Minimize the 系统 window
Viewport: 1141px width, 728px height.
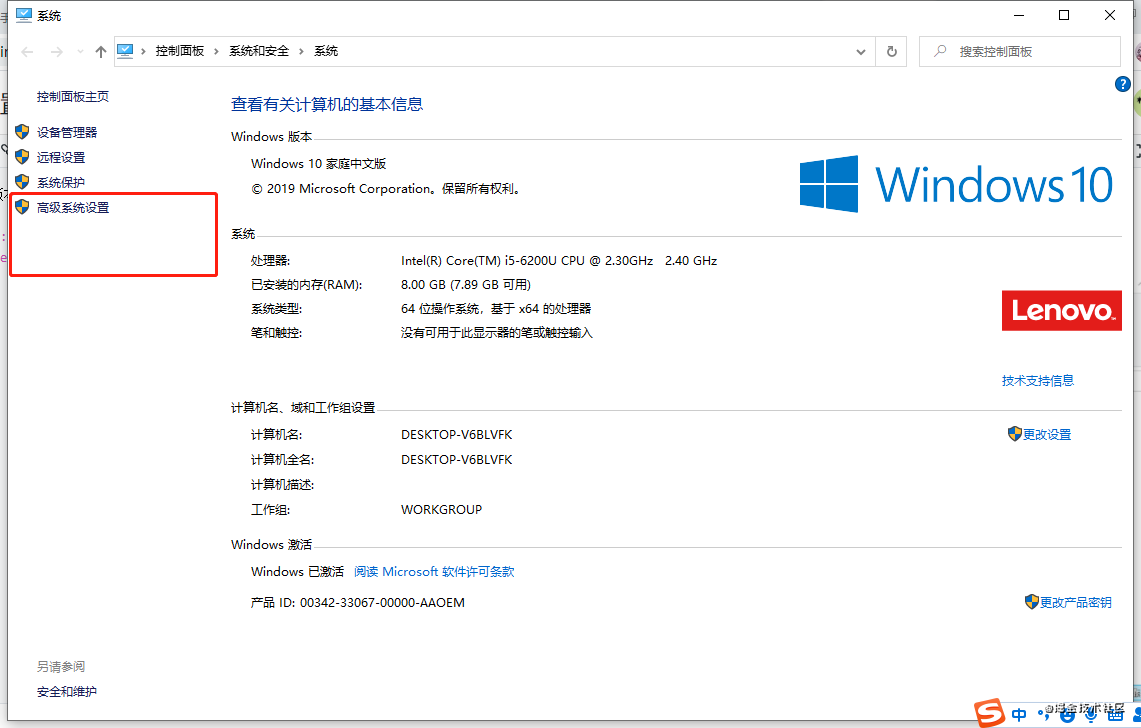point(1019,15)
